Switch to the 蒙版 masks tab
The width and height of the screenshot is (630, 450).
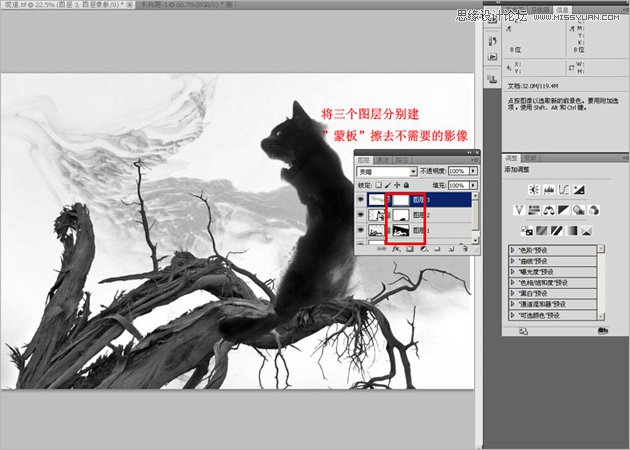coord(530,158)
